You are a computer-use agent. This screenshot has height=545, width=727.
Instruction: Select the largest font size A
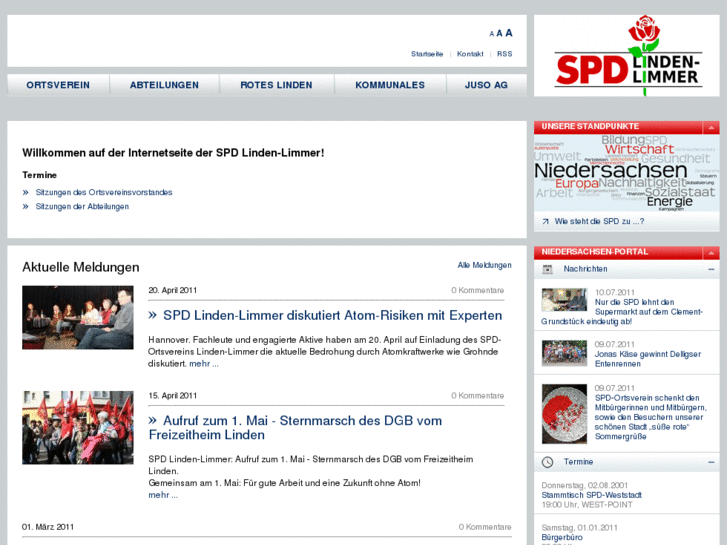[x=509, y=33]
